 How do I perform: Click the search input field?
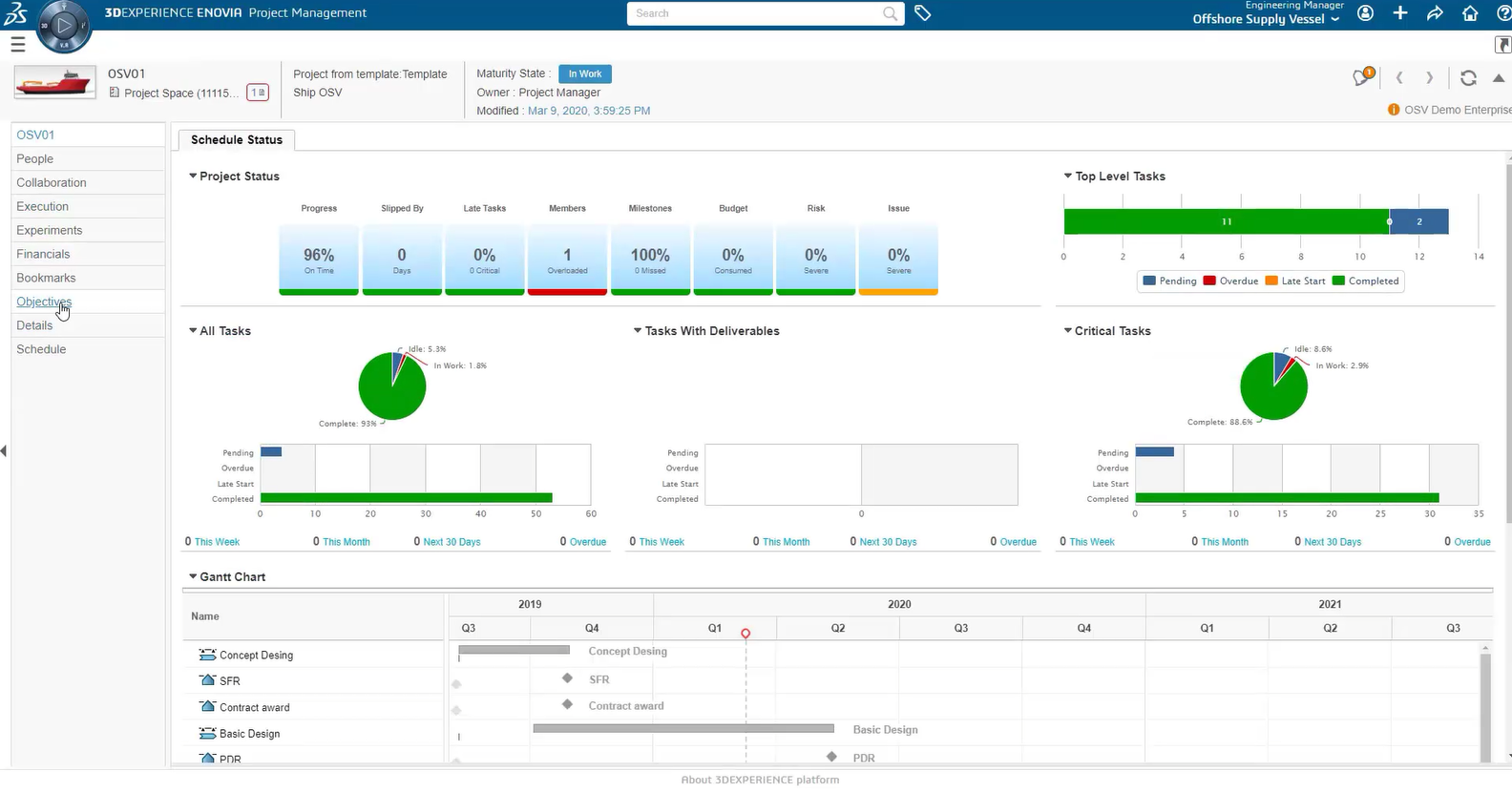pyautogui.click(x=754, y=13)
